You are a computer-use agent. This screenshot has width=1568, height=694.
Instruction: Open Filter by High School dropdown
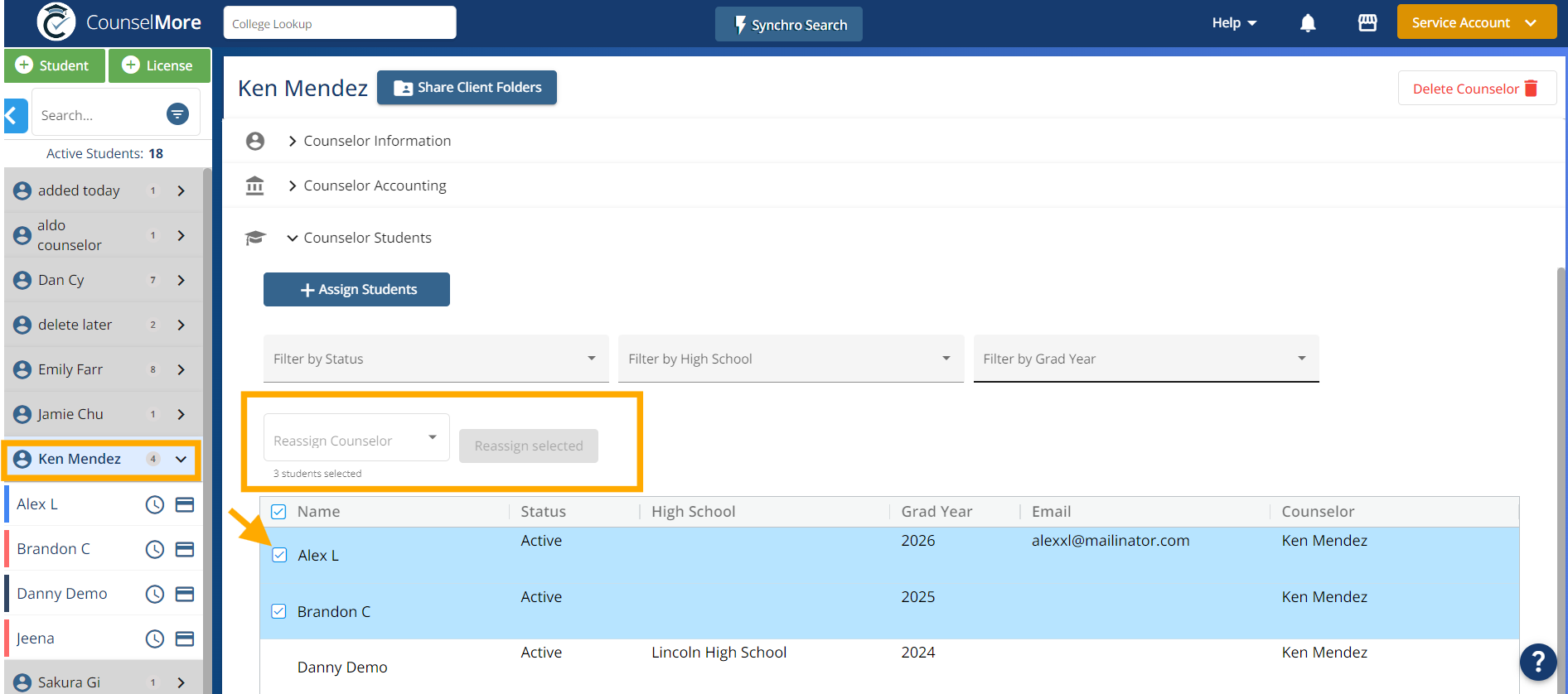791,359
